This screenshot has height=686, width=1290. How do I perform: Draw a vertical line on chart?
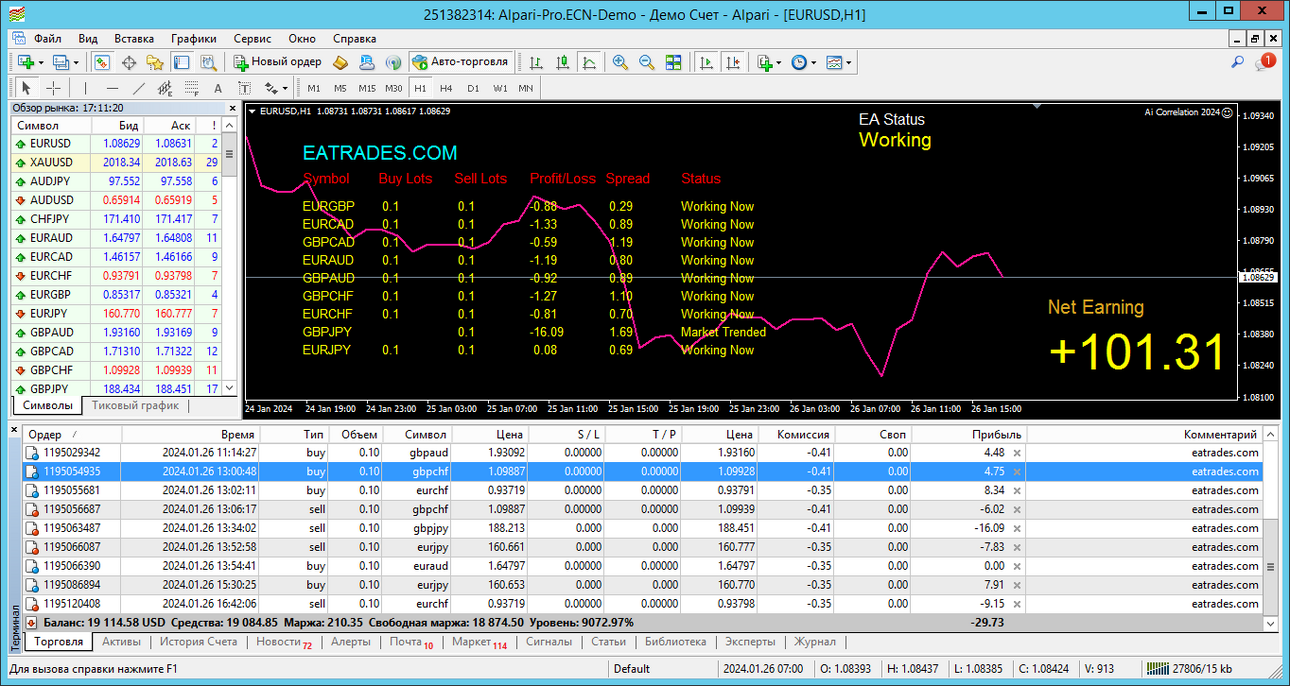(87, 88)
